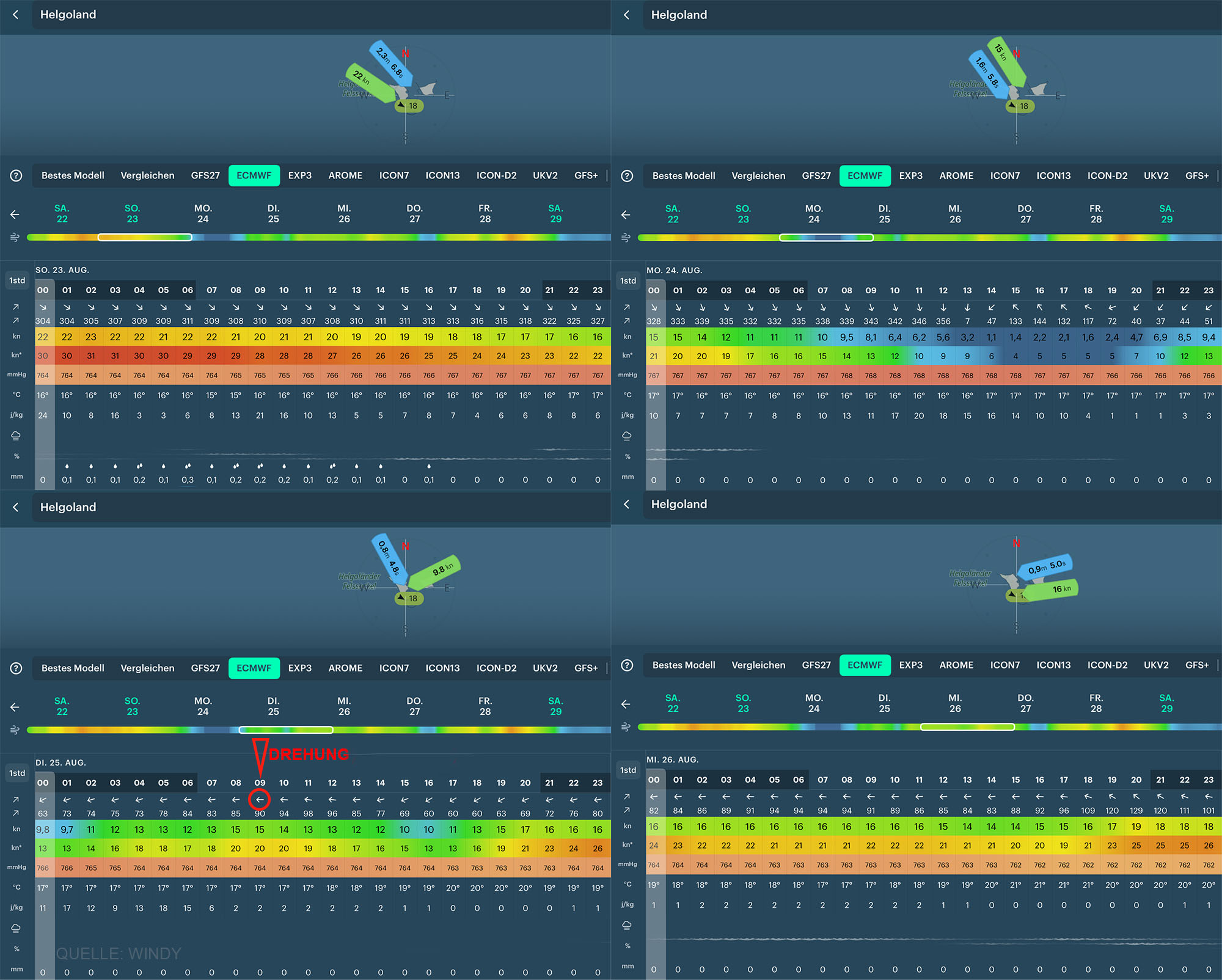Select day FR. 28 in the SO. 23. AUG. panel

485,214
